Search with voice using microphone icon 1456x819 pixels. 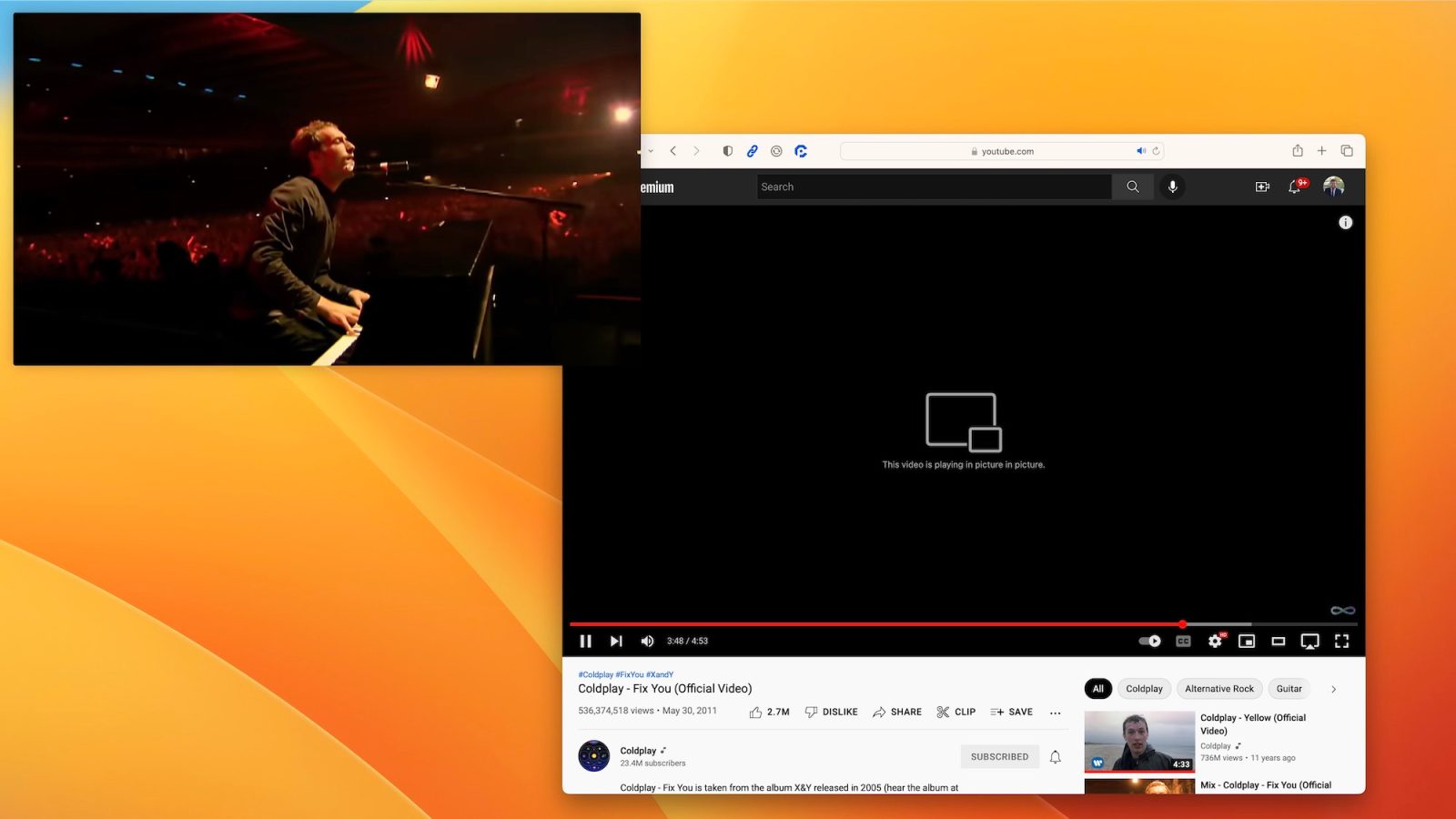click(x=1172, y=187)
